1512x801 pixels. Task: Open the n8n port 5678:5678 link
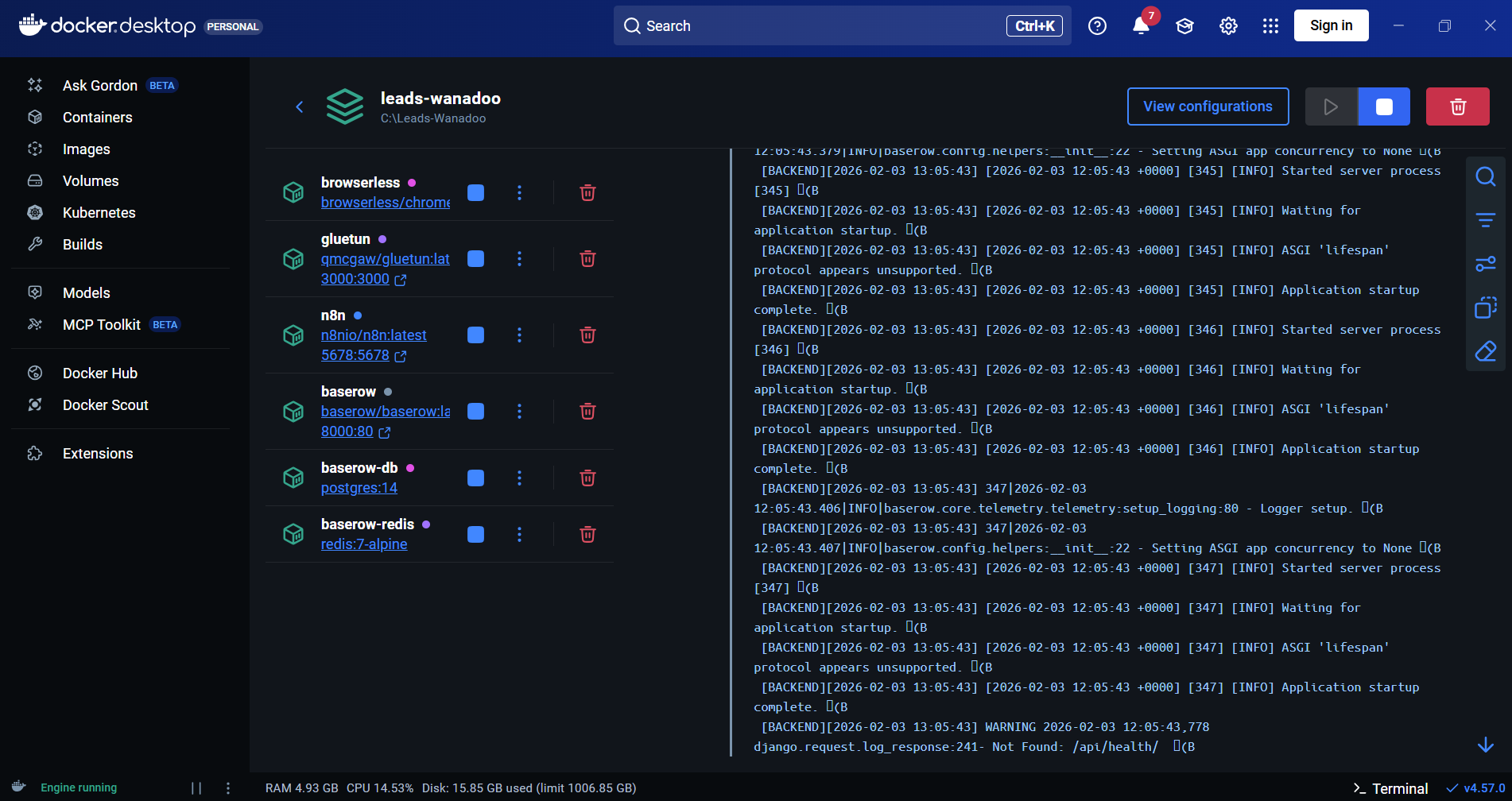355,355
